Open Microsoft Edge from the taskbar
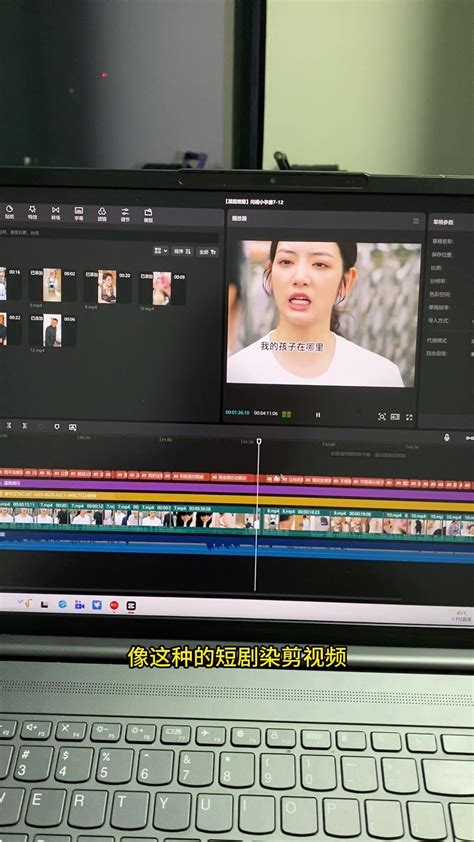This screenshot has height=842, width=474. (62, 605)
